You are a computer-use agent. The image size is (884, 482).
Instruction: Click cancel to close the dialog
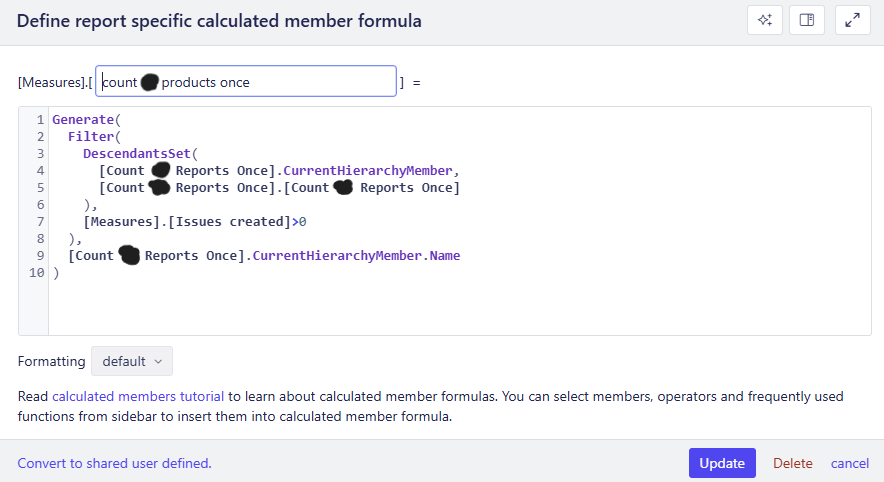click(850, 463)
